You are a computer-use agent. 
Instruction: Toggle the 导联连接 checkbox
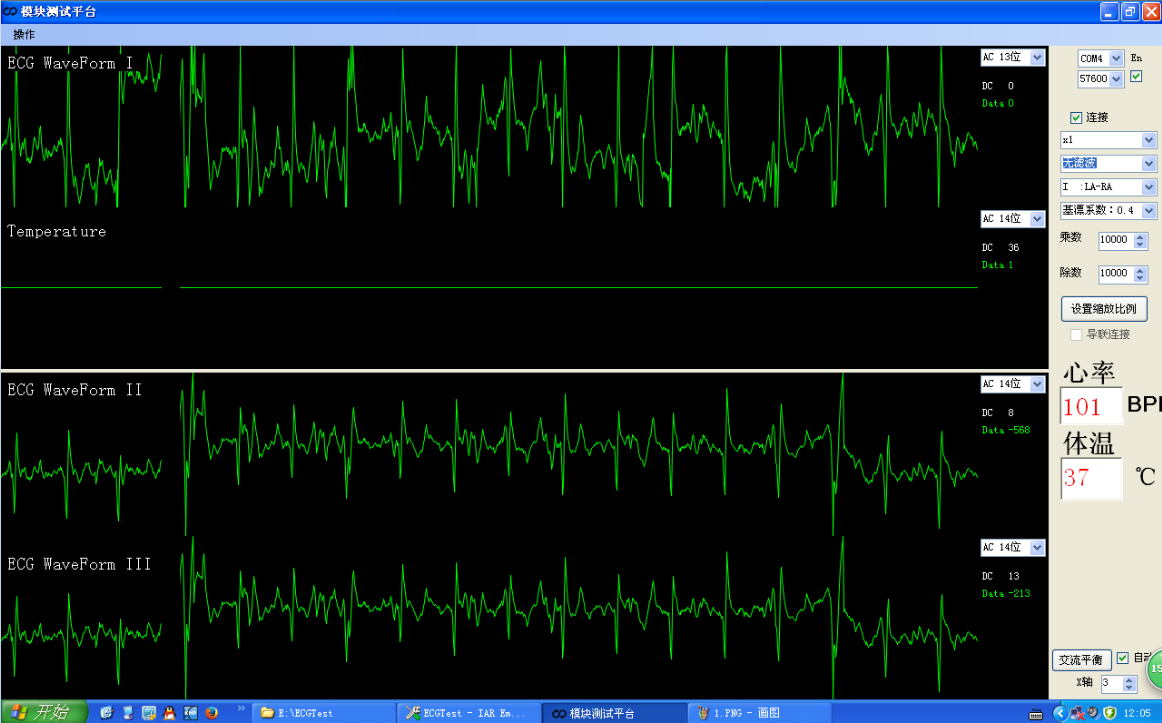click(1076, 335)
